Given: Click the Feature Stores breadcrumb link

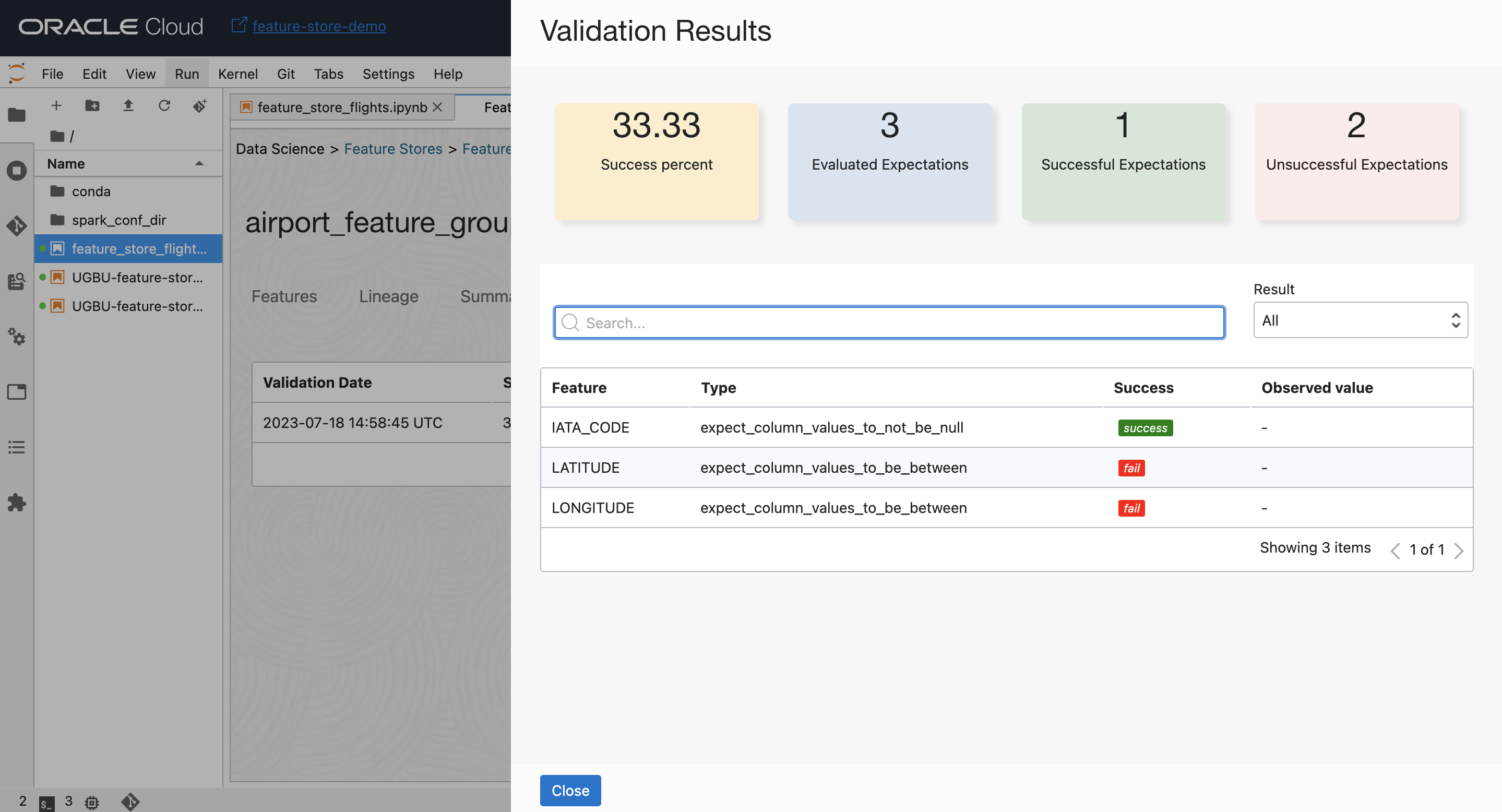Looking at the screenshot, I should coord(393,149).
